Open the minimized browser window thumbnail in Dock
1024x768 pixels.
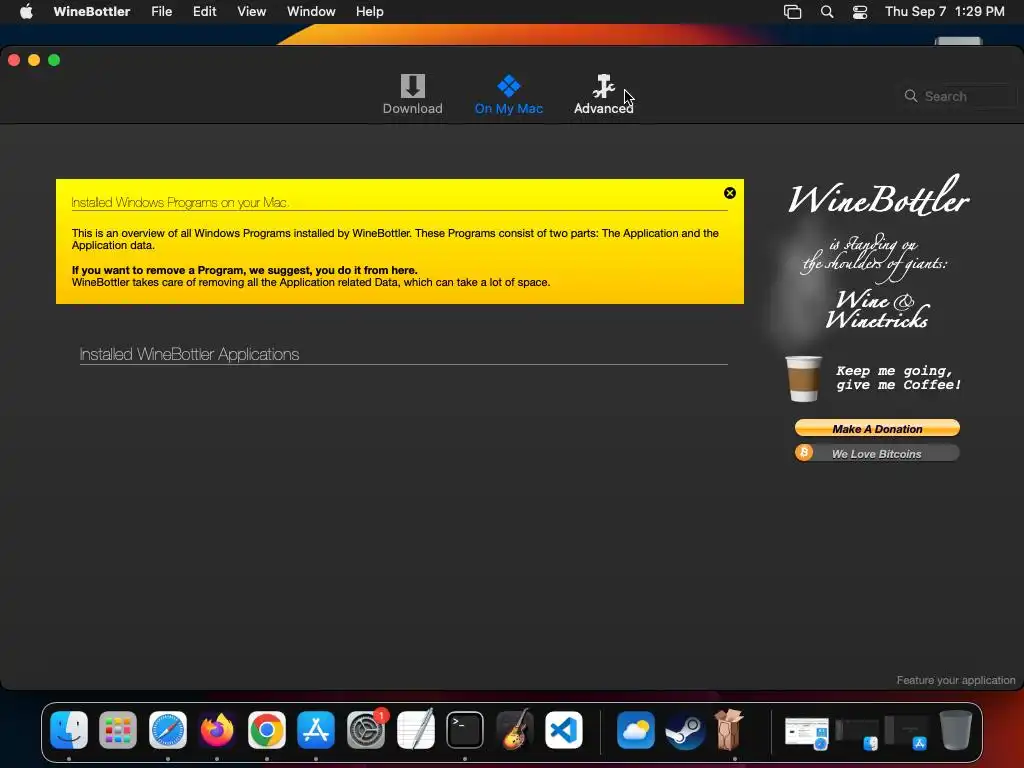[807, 733]
